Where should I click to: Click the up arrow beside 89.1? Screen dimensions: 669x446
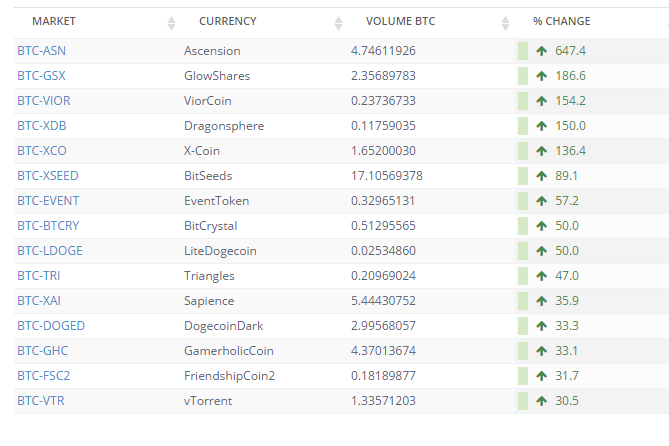(x=541, y=176)
